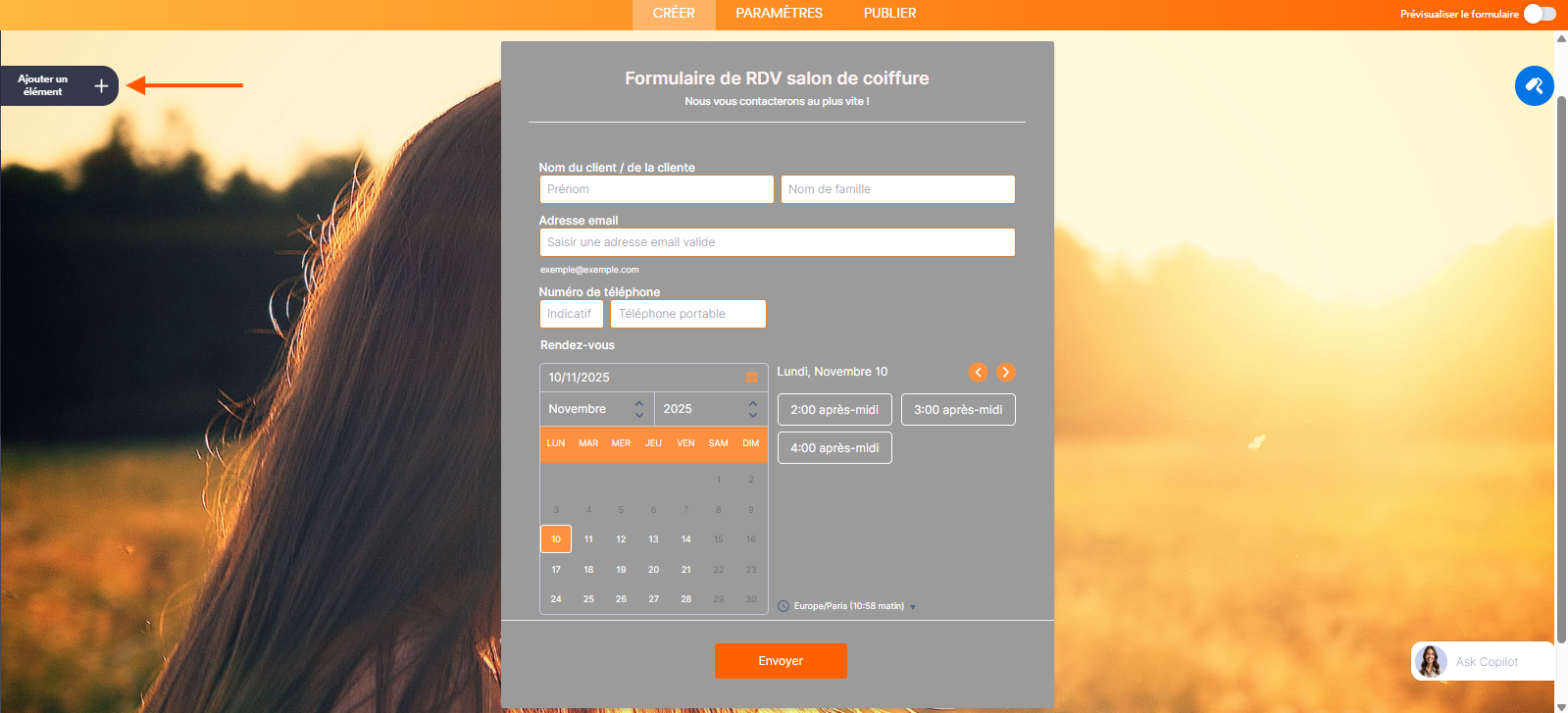
Task: Switch to the PARAMÈTRES tab
Action: click(779, 14)
